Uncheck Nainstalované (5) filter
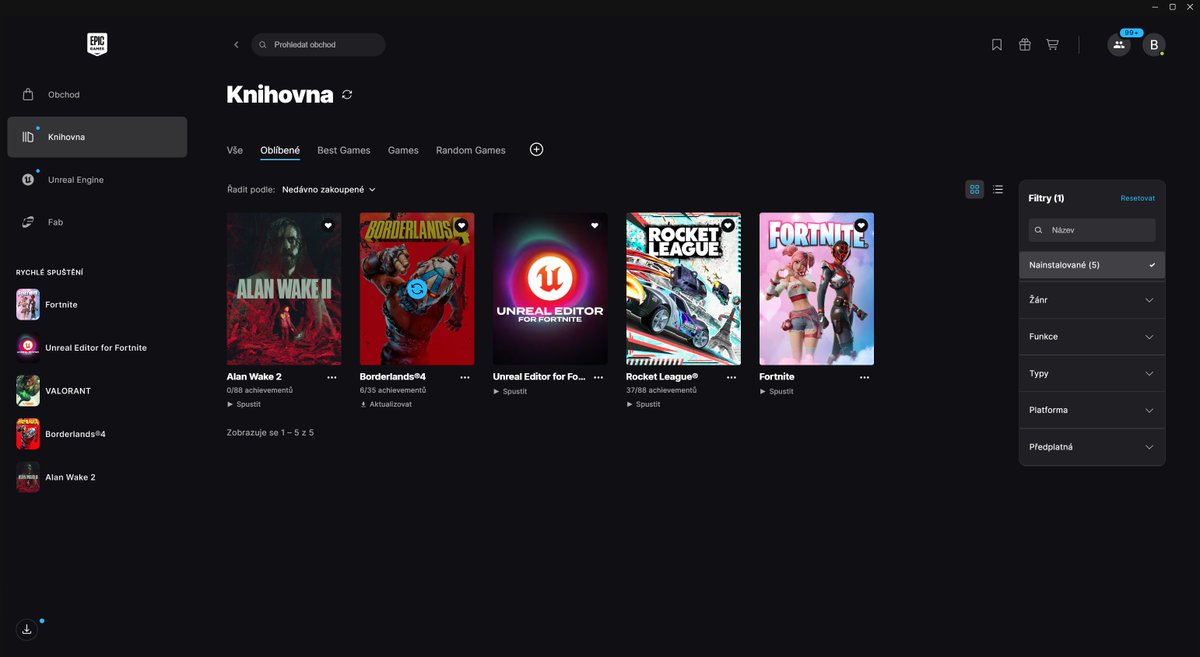Image resolution: width=1200 pixels, height=657 pixels. pos(1092,265)
